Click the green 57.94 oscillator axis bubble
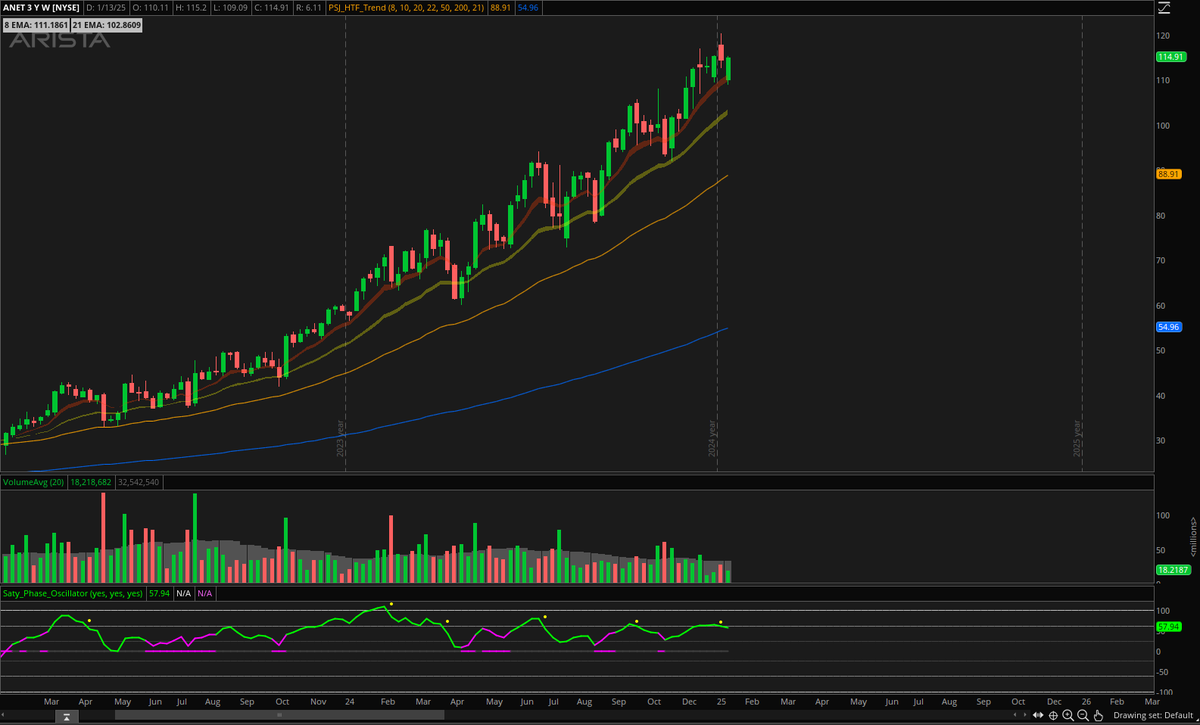Viewport: 1200px width, 725px height. pos(1169,627)
